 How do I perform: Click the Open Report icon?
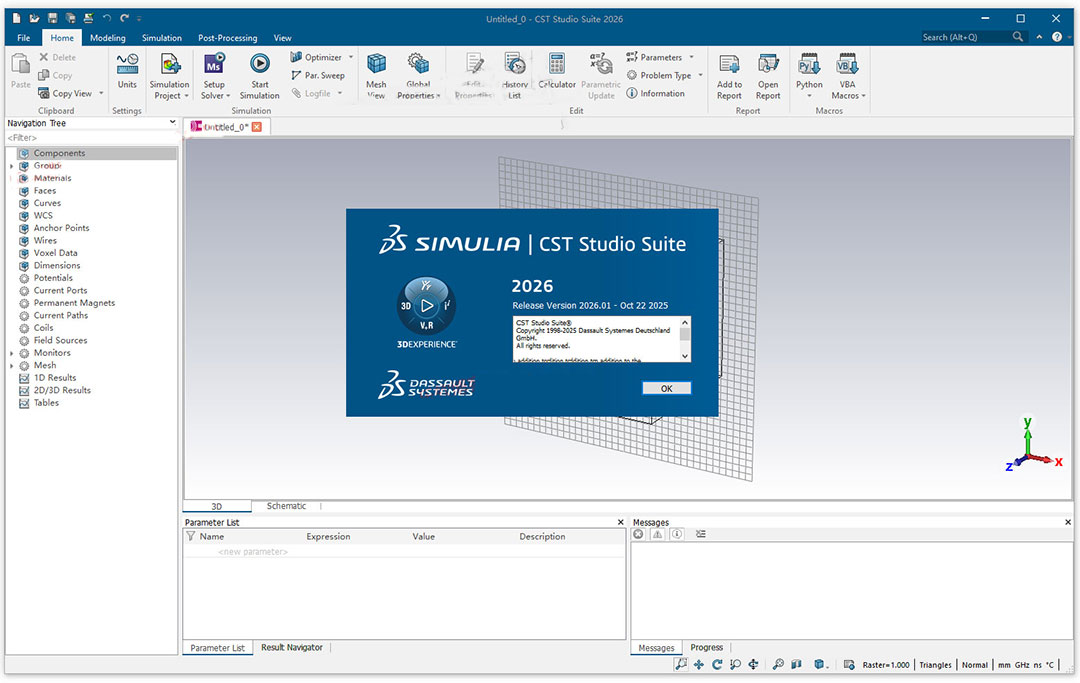coord(768,65)
